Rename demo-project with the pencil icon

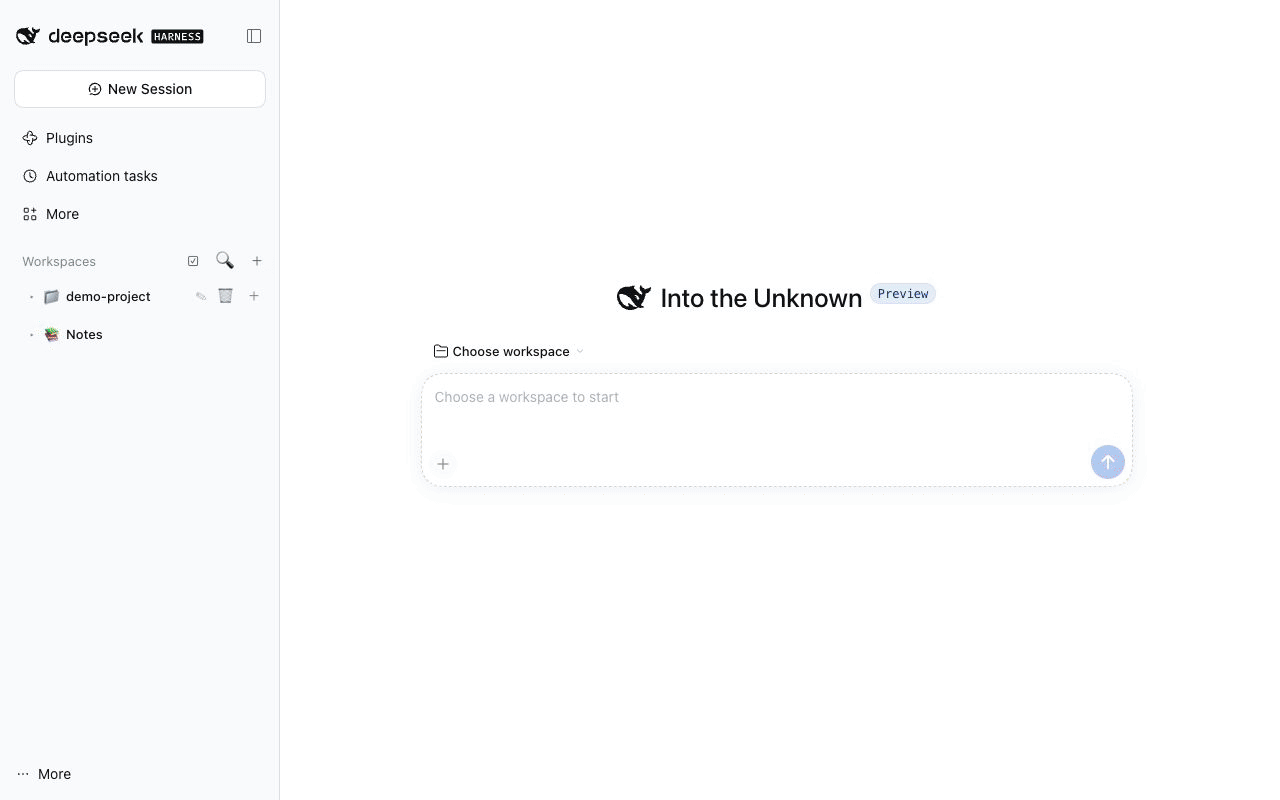click(201, 296)
